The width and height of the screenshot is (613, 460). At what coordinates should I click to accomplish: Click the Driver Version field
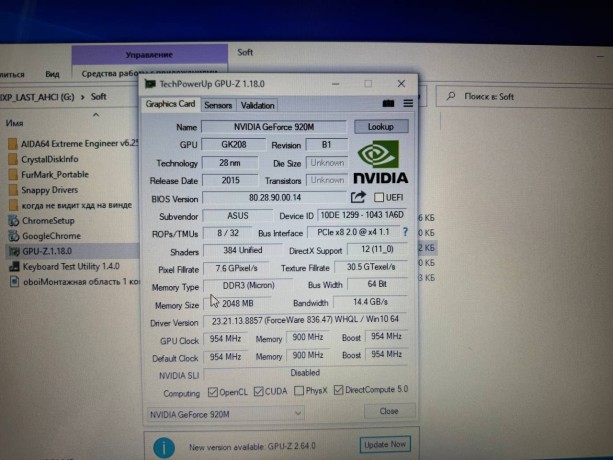click(305, 320)
